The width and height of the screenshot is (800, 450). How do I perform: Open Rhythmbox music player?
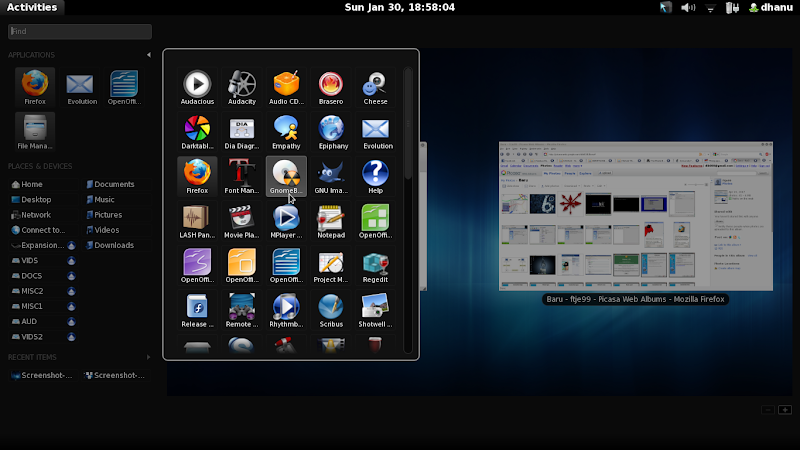pos(286,310)
